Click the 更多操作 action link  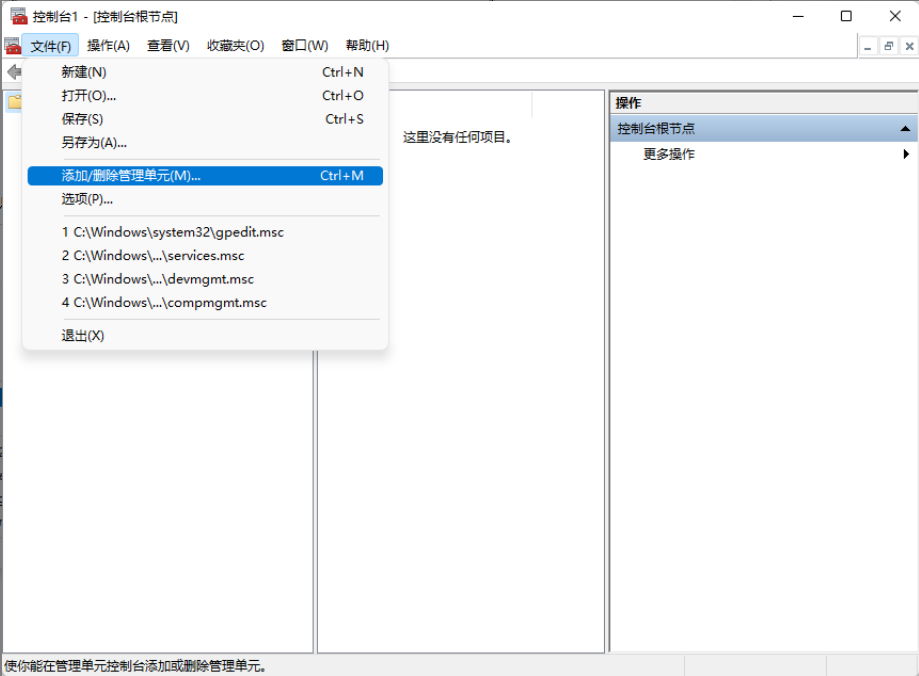[669, 154]
